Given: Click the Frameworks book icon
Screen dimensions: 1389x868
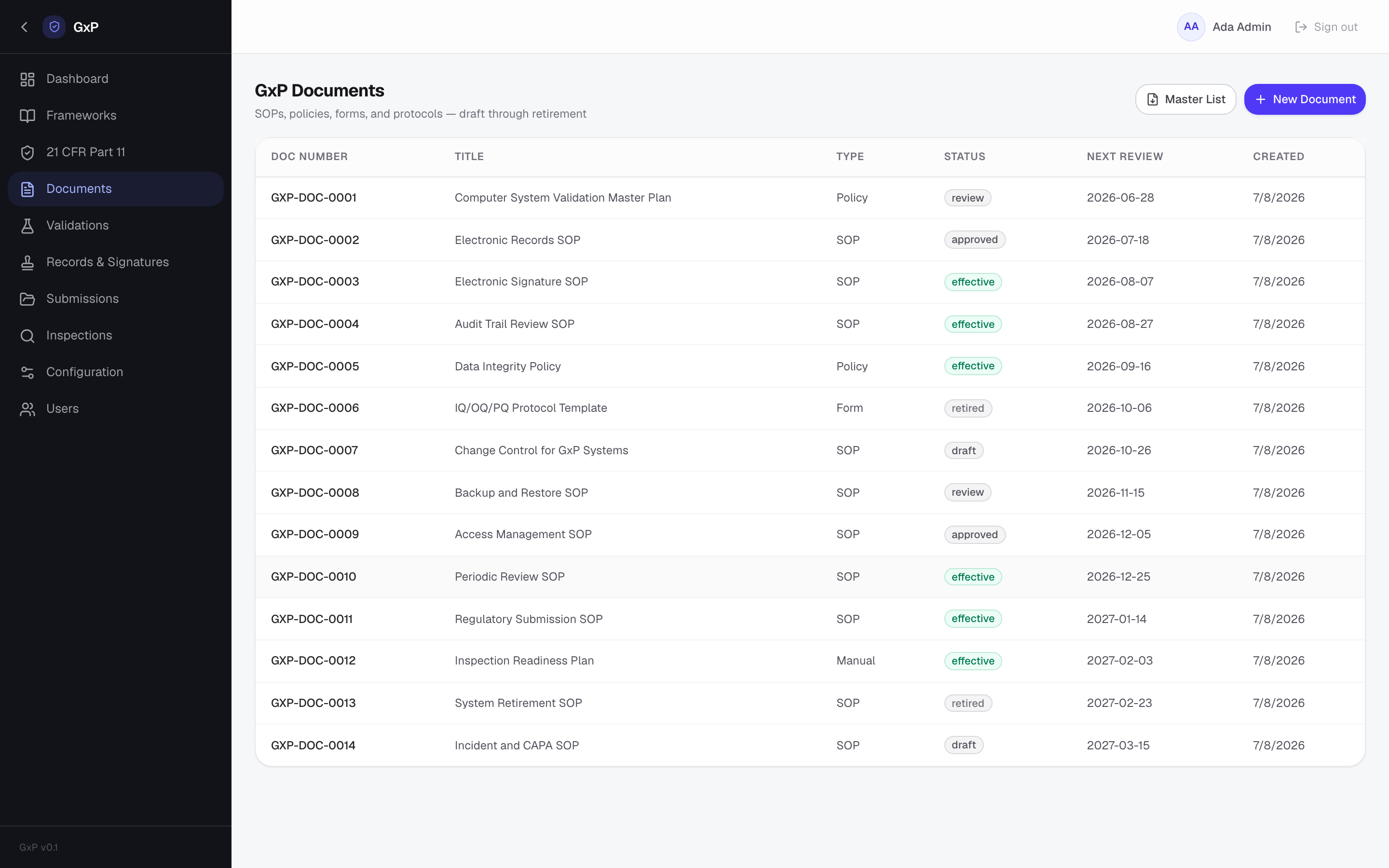Looking at the screenshot, I should click(27, 116).
